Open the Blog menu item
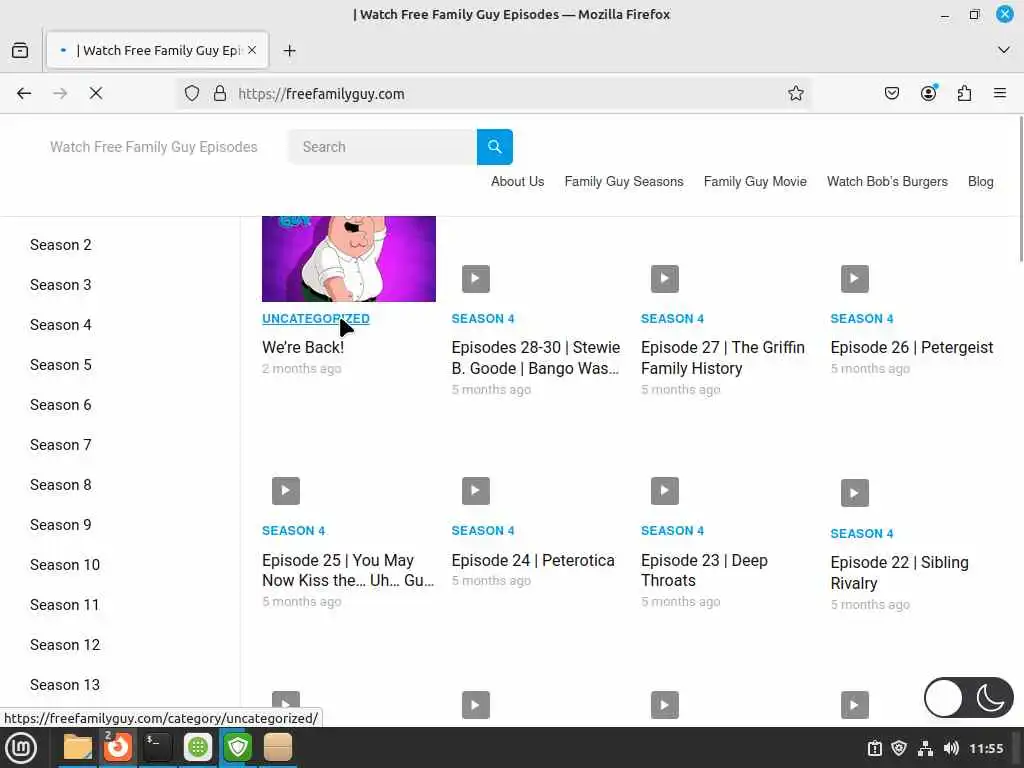This screenshot has height=768, width=1024. (x=980, y=182)
